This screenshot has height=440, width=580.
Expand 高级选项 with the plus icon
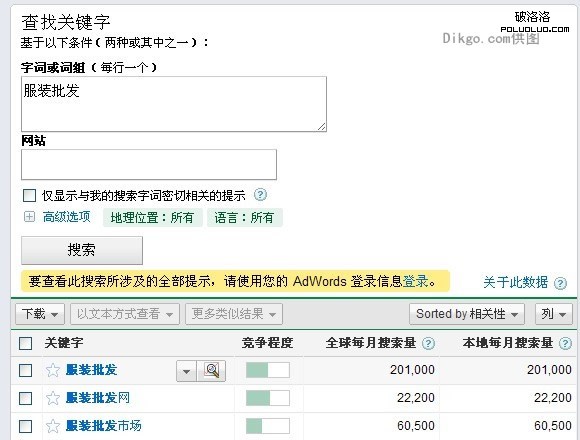(29, 217)
